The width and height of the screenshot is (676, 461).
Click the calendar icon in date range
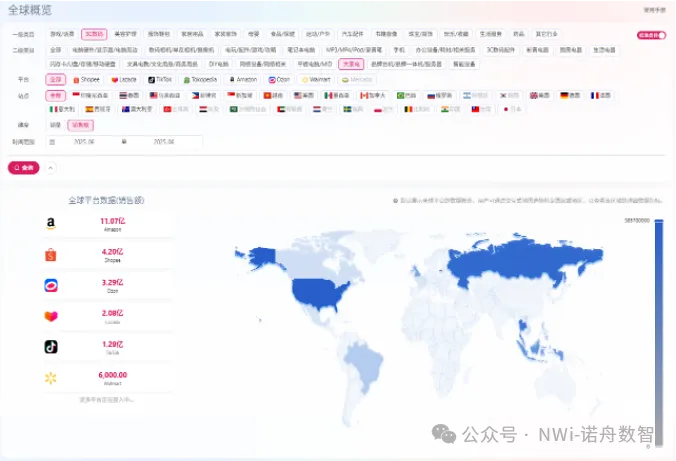click(x=53, y=142)
